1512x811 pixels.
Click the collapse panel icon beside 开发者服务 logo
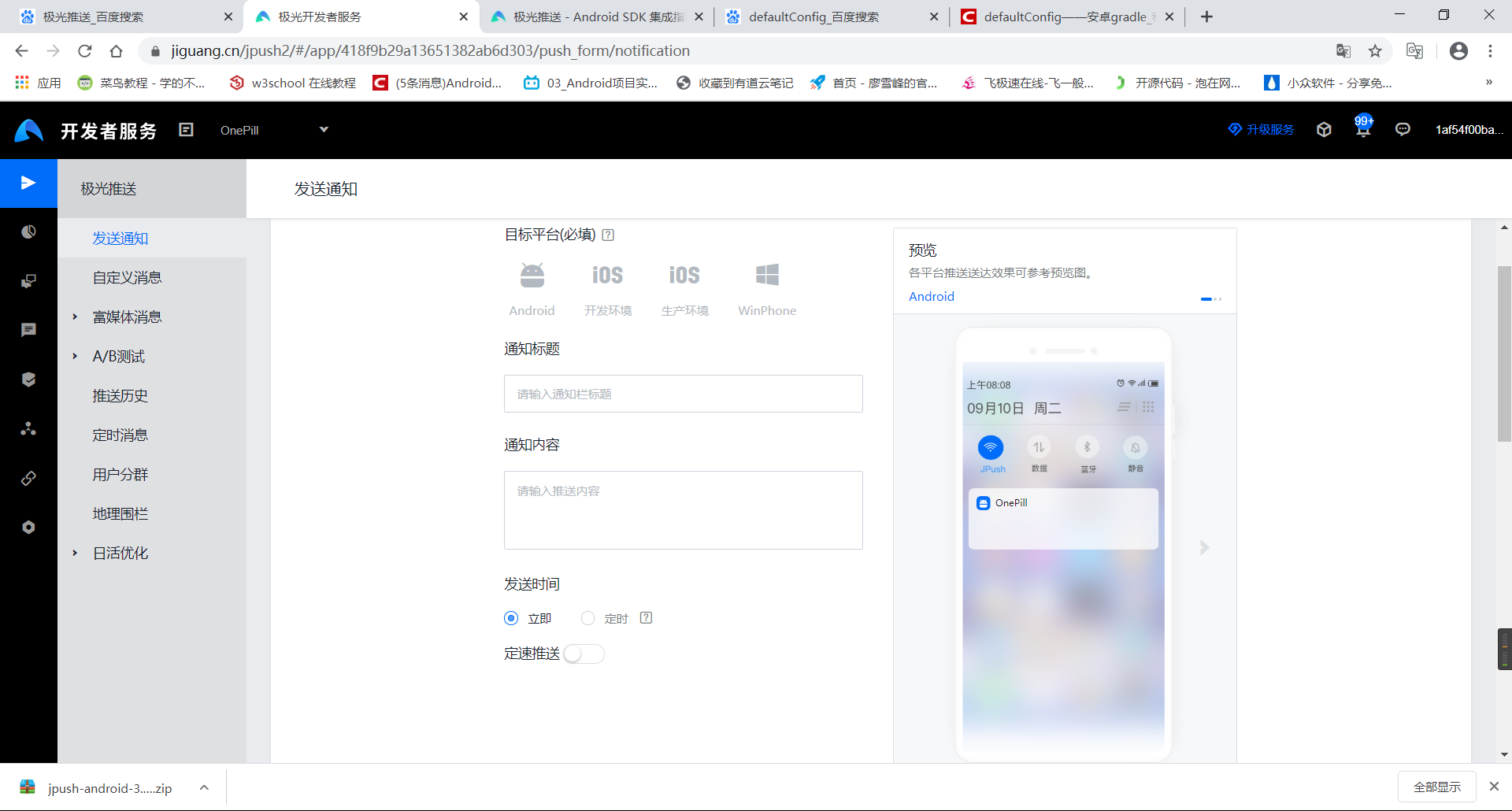pyautogui.click(x=186, y=129)
